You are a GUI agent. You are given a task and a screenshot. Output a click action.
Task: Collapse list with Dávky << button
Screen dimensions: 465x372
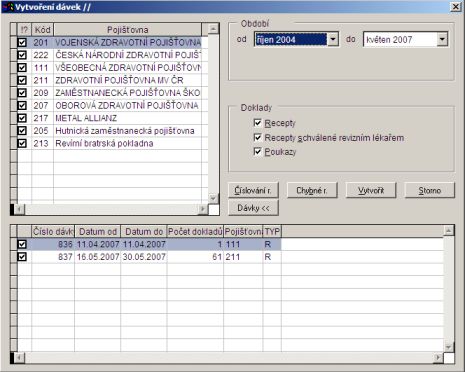pos(253,208)
